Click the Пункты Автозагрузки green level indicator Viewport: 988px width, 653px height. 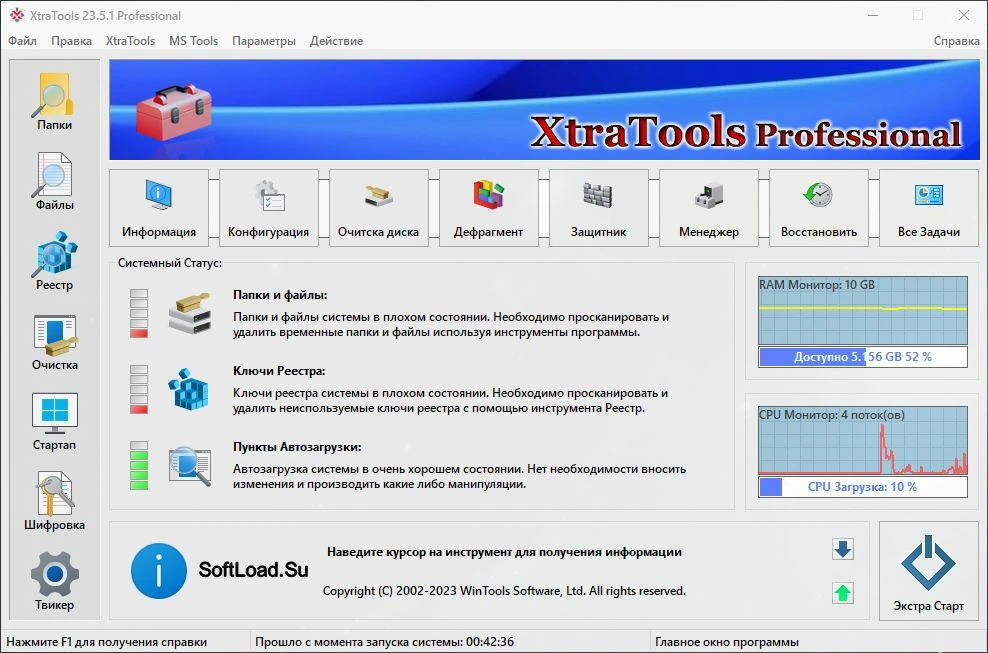point(139,466)
